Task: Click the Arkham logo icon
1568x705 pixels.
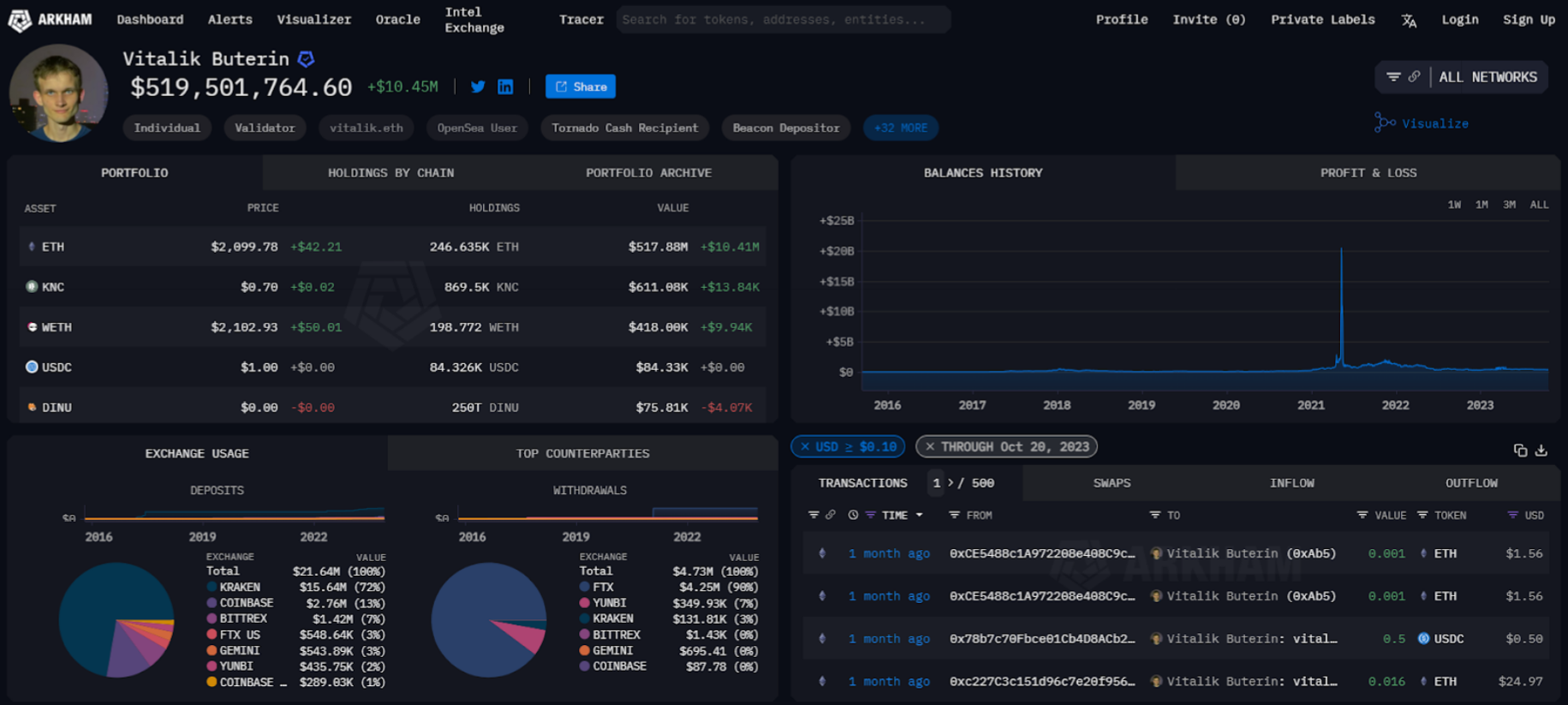Action: tap(19, 20)
